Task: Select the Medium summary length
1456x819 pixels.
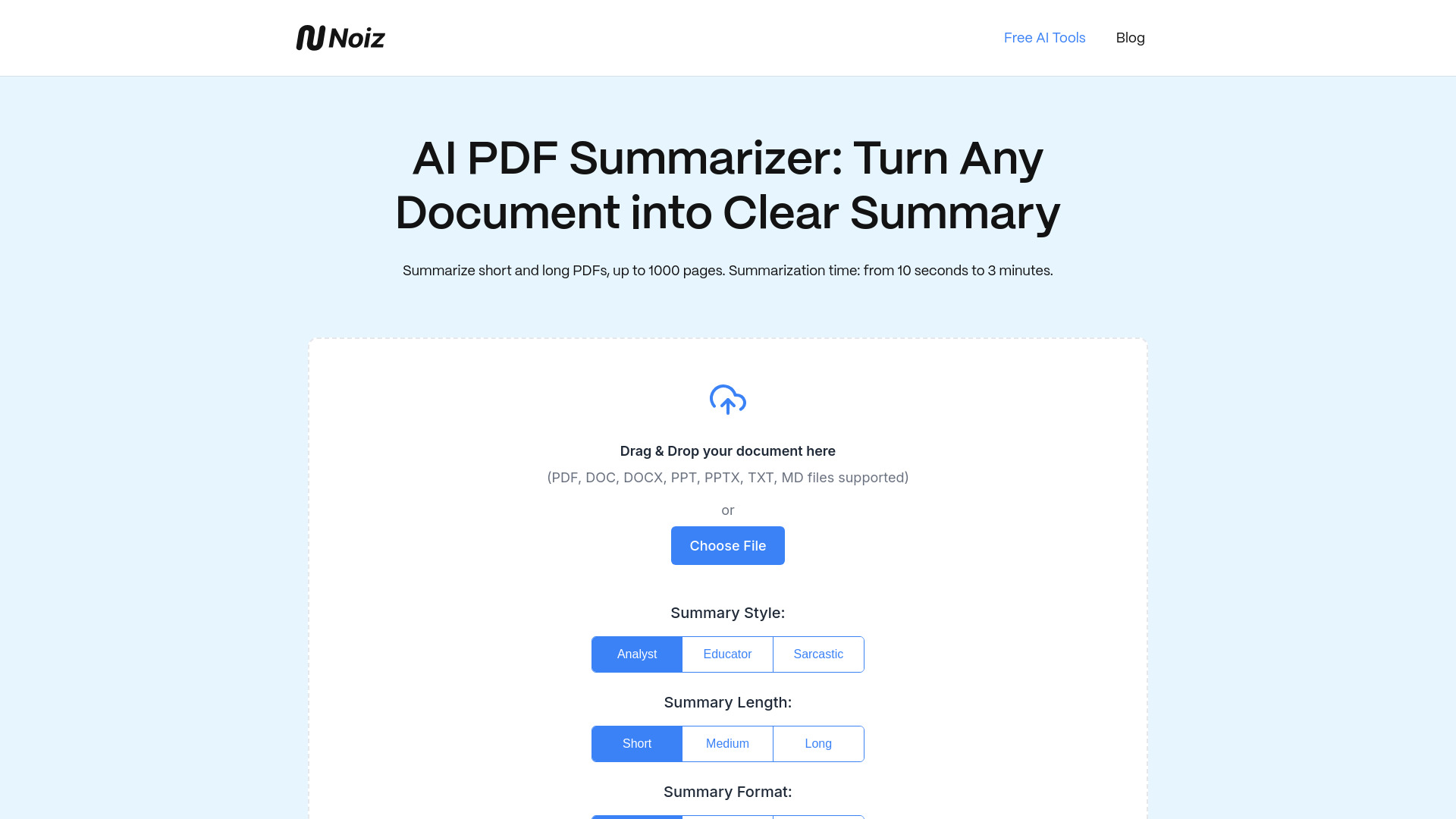Action: [x=727, y=743]
